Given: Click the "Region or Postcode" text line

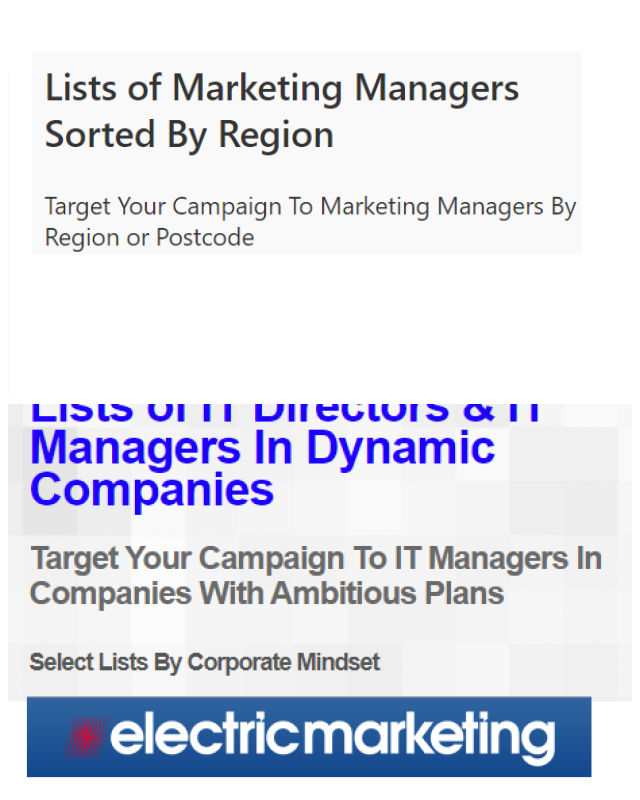Looking at the screenshot, I should (x=150, y=238).
